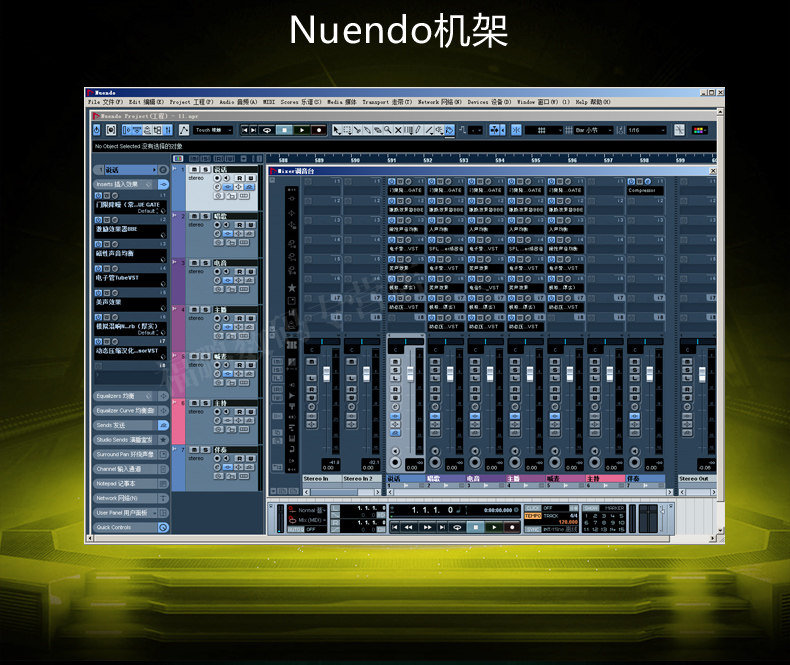790x665 pixels.
Task: Enable Read automation on track 2 唱歌
Action: 240,225
